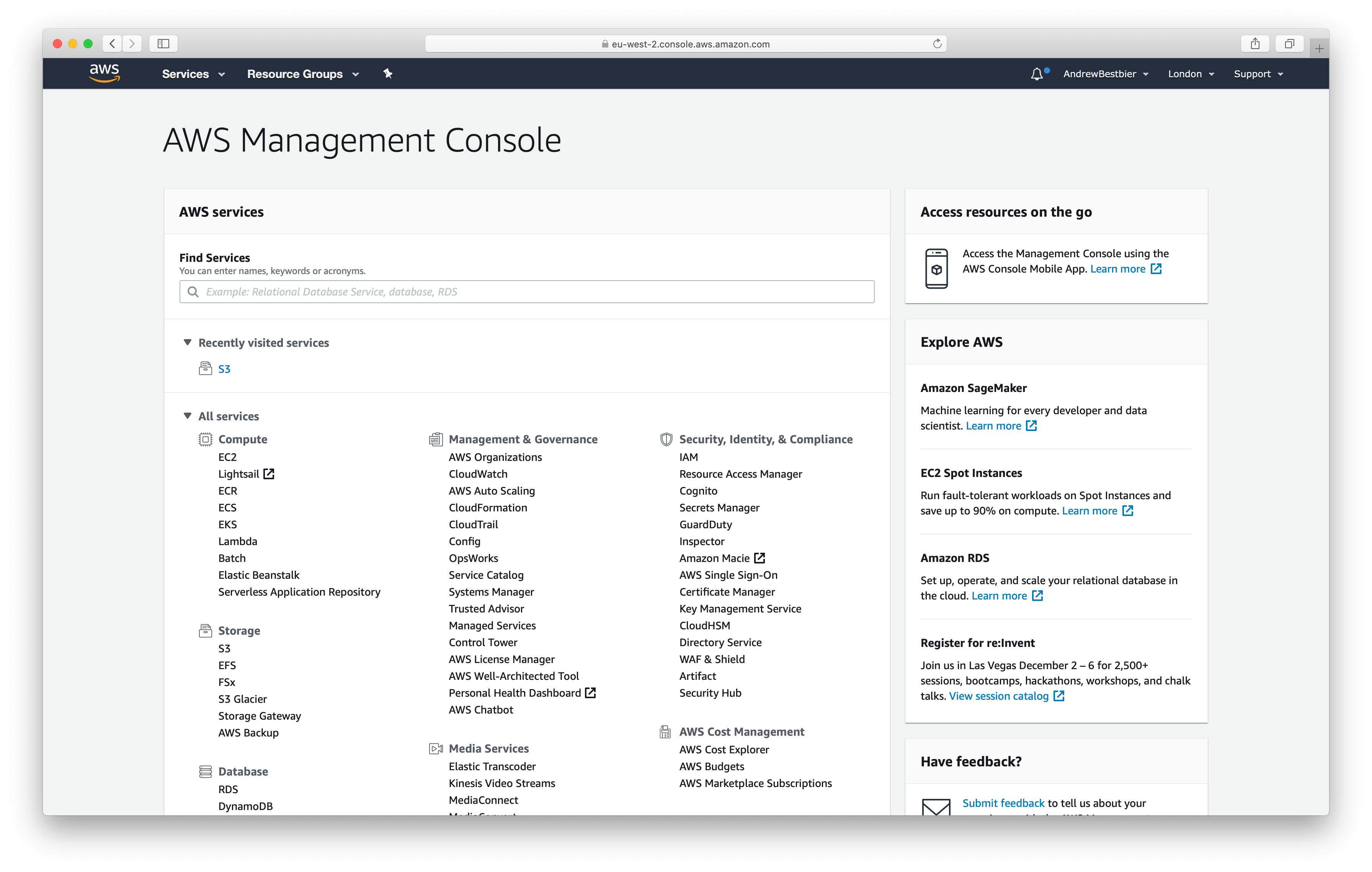
Task: Collapse the Recently visited services section
Action: [188, 342]
